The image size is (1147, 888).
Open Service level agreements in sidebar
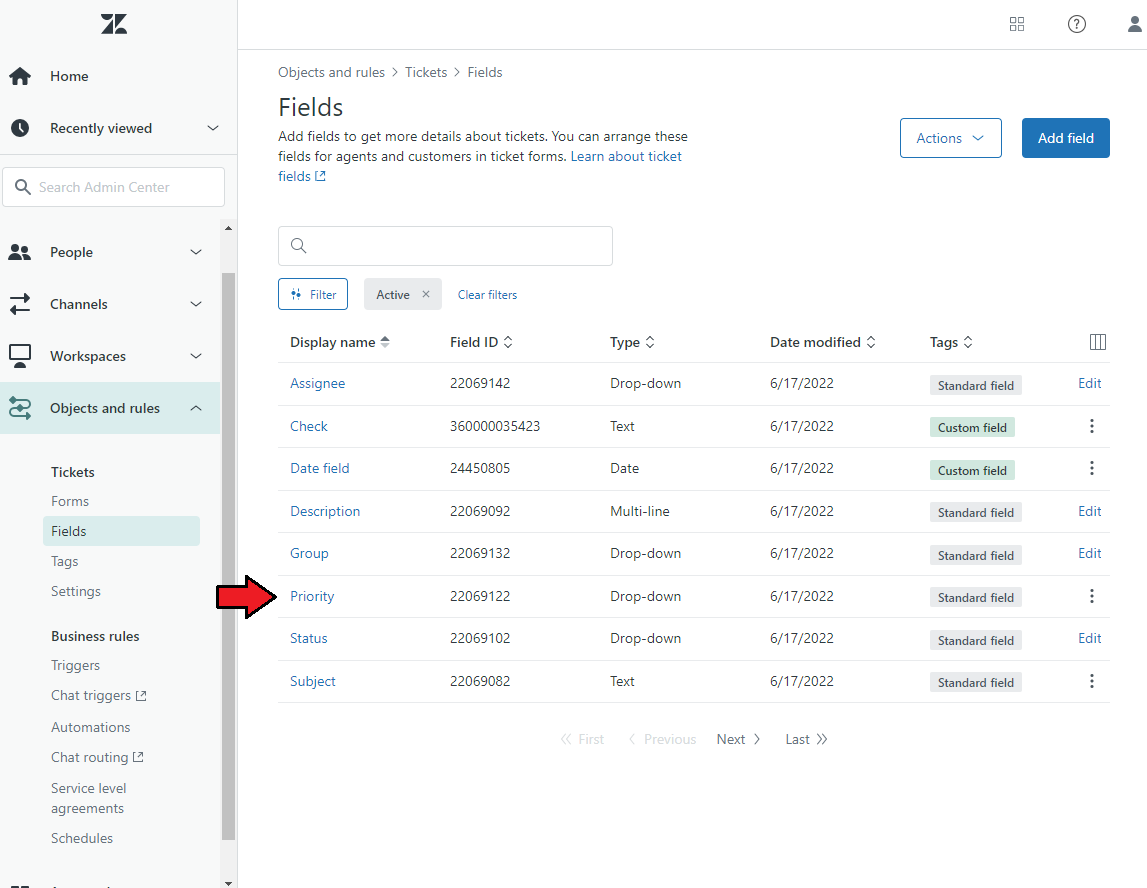(x=89, y=798)
